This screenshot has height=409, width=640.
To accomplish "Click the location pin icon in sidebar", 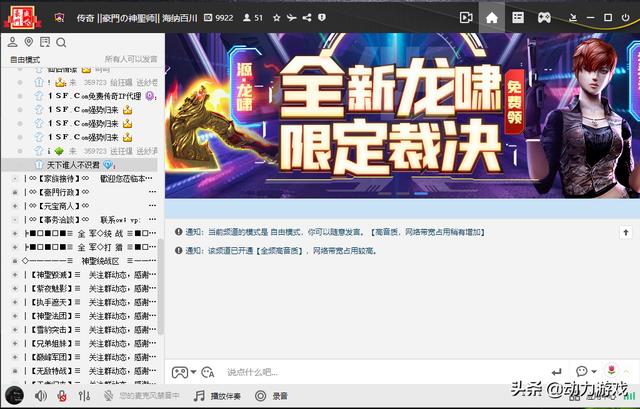I will click(x=29, y=42).
